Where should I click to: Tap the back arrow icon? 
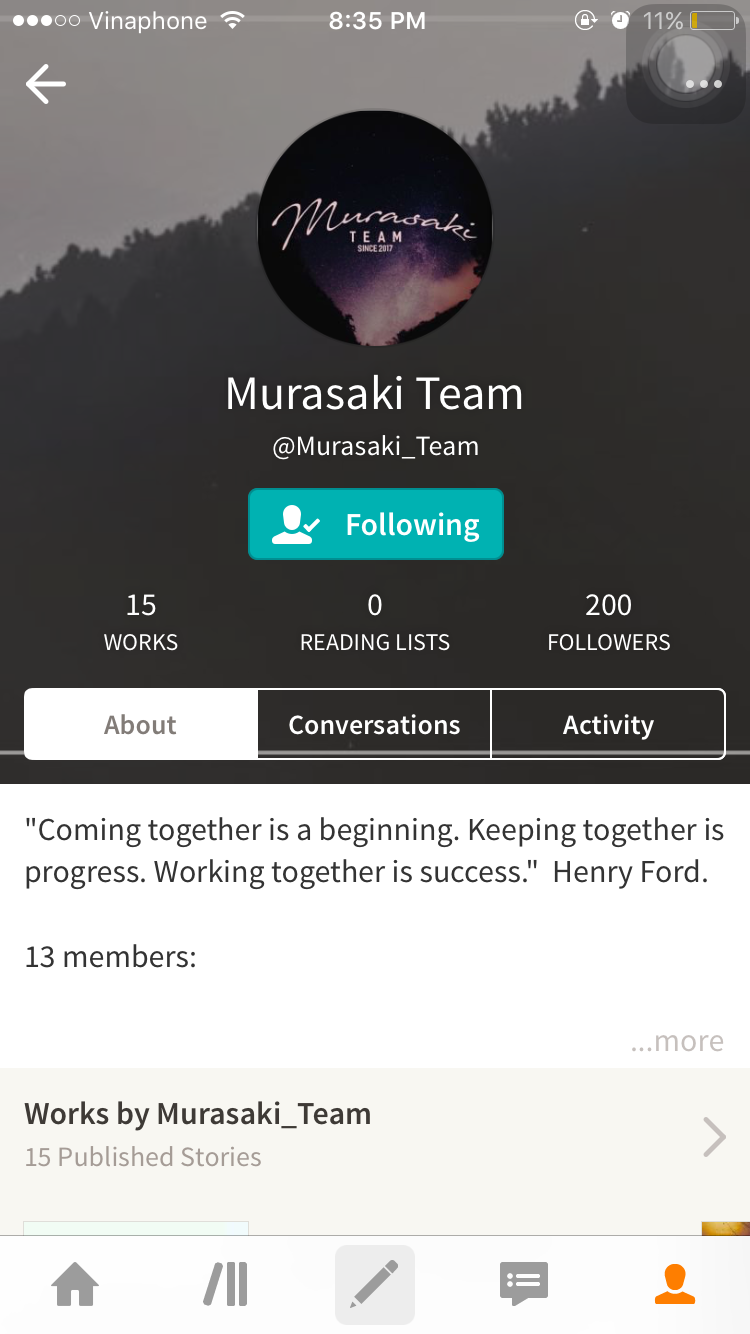(x=46, y=84)
